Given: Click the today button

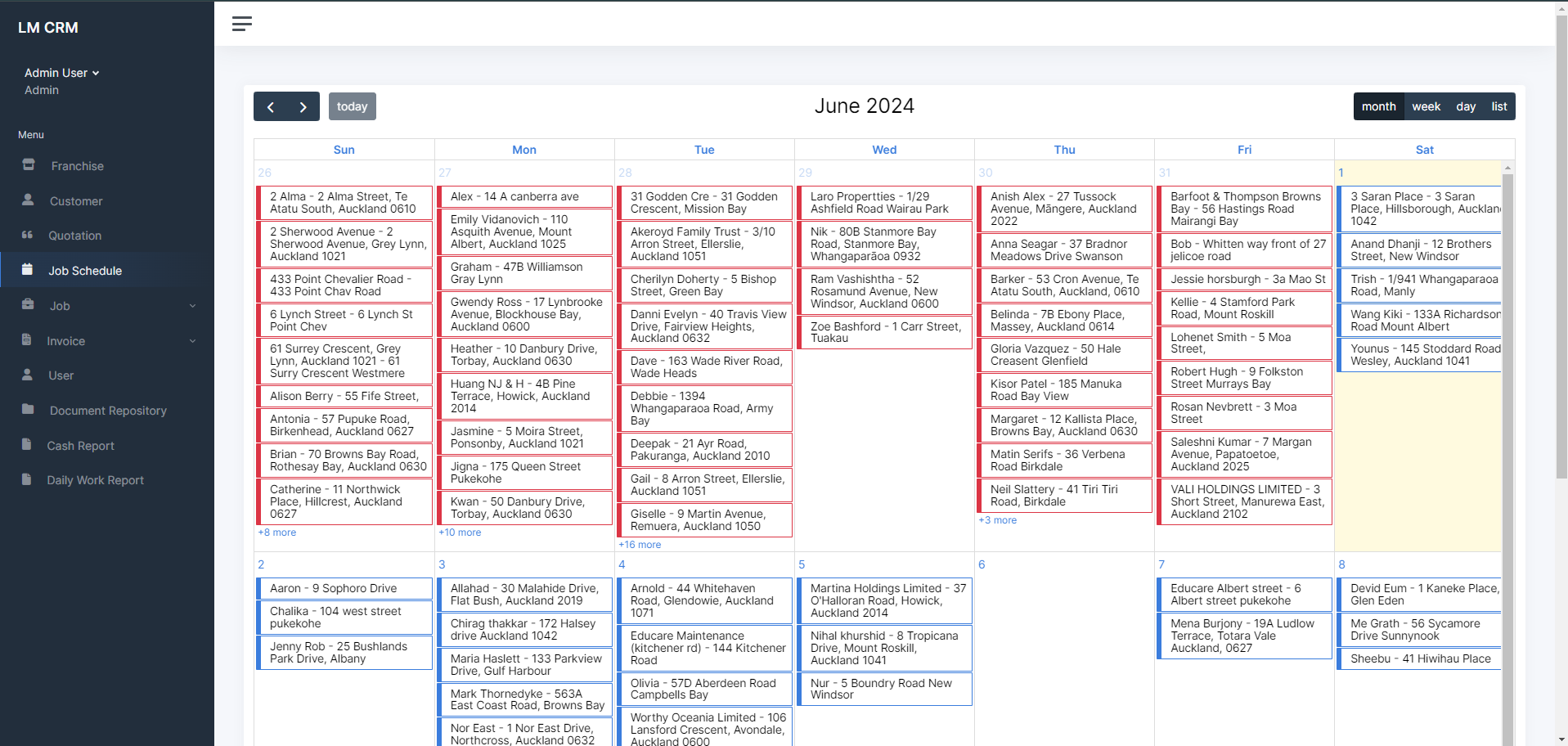Looking at the screenshot, I should [353, 106].
